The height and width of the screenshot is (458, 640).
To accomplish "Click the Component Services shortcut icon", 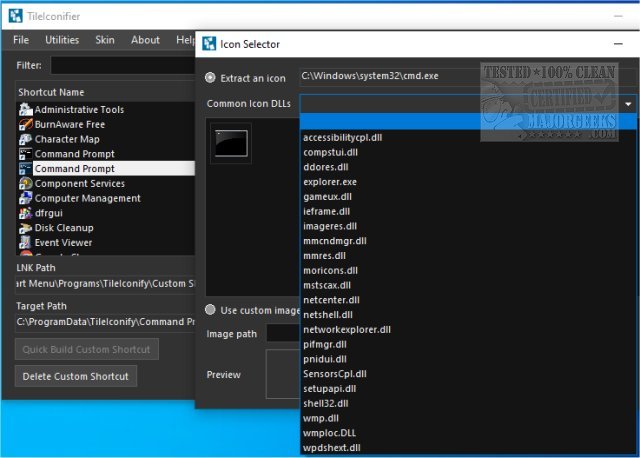I will pyautogui.click(x=25, y=183).
